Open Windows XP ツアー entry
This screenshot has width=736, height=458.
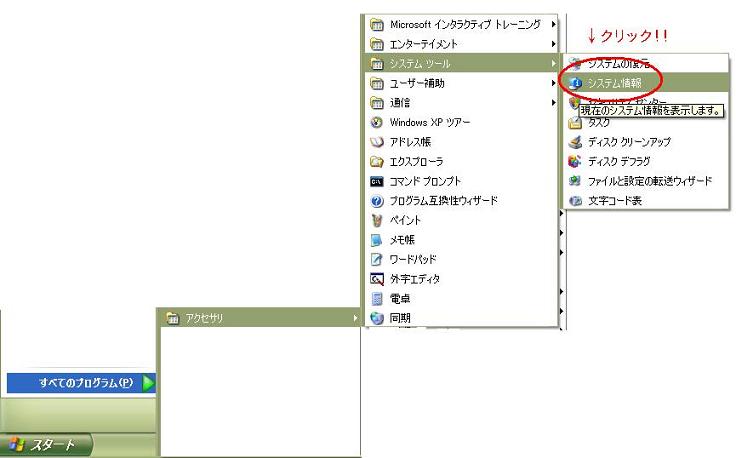tap(429, 122)
